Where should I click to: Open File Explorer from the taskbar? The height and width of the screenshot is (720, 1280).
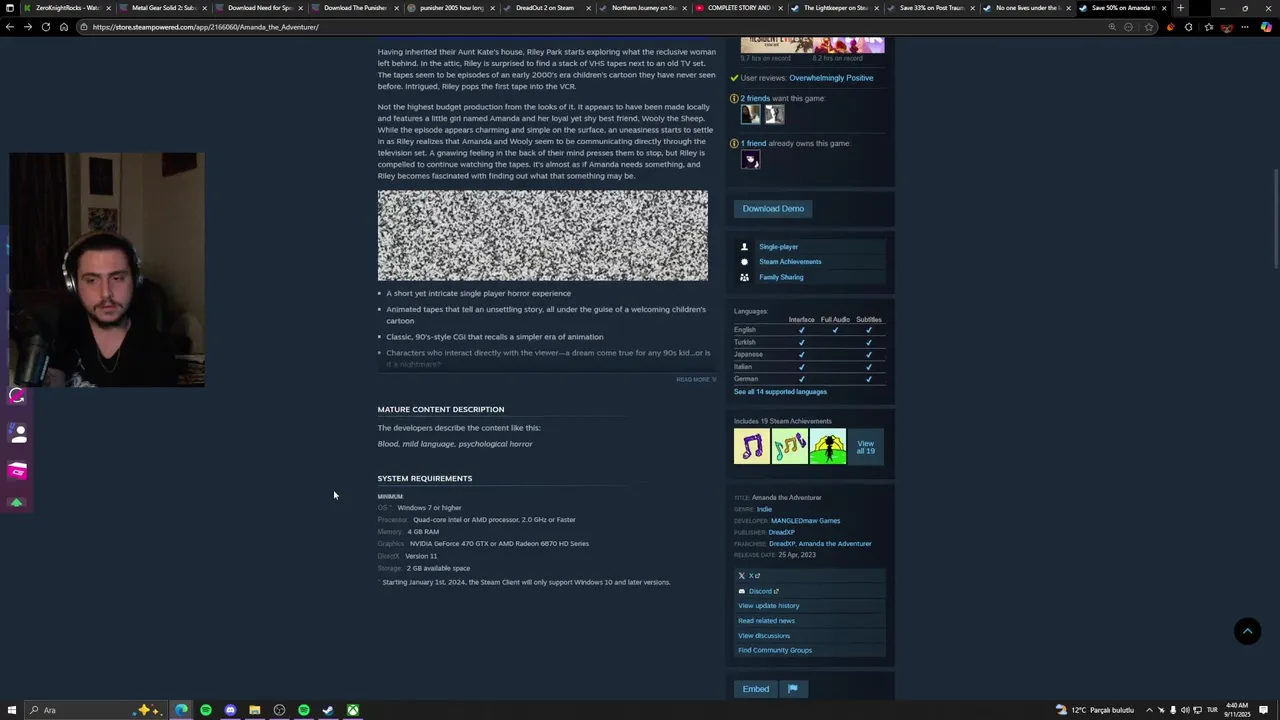[255, 710]
